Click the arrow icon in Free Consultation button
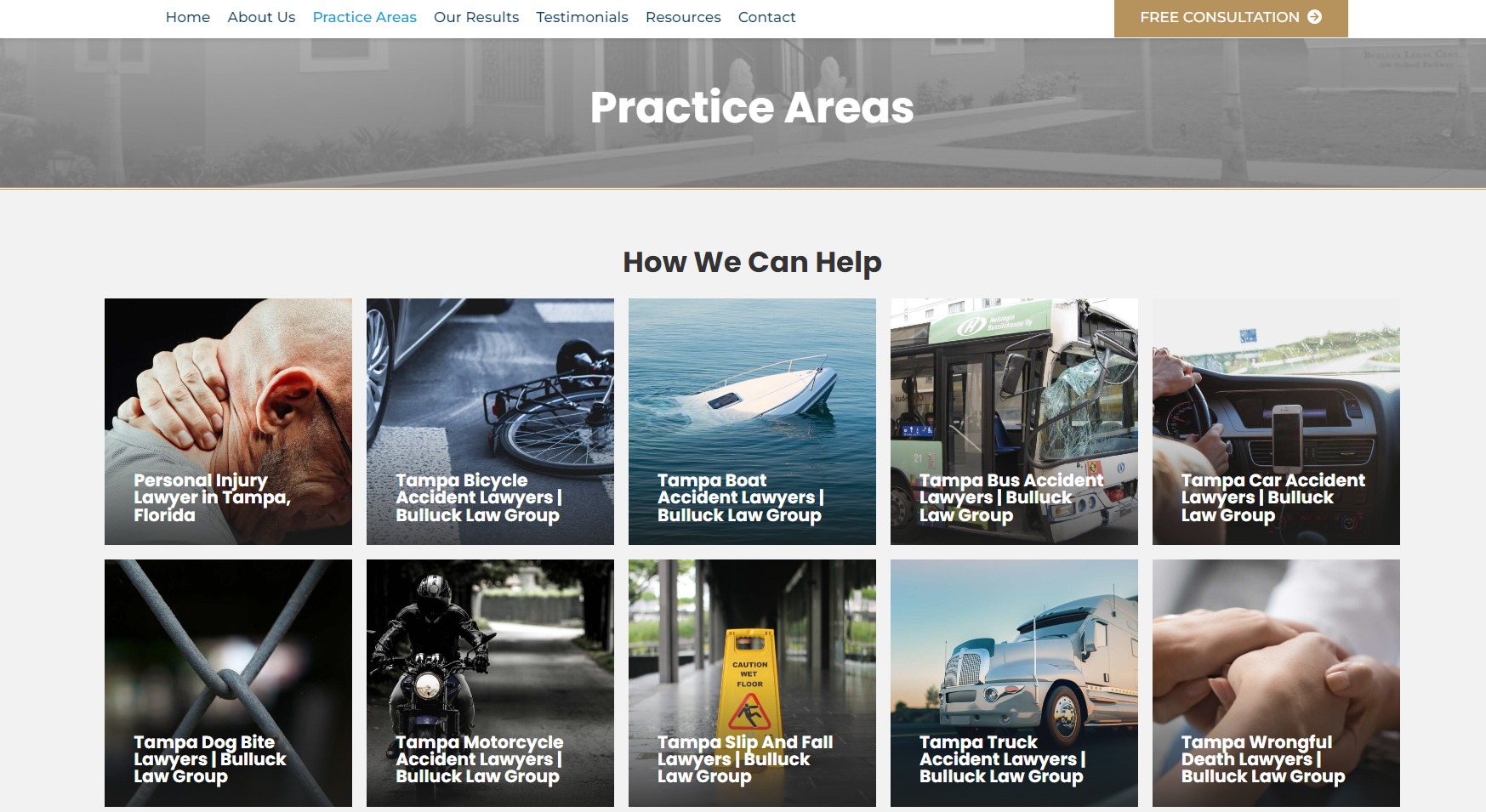This screenshot has width=1486, height=812. point(1314,17)
